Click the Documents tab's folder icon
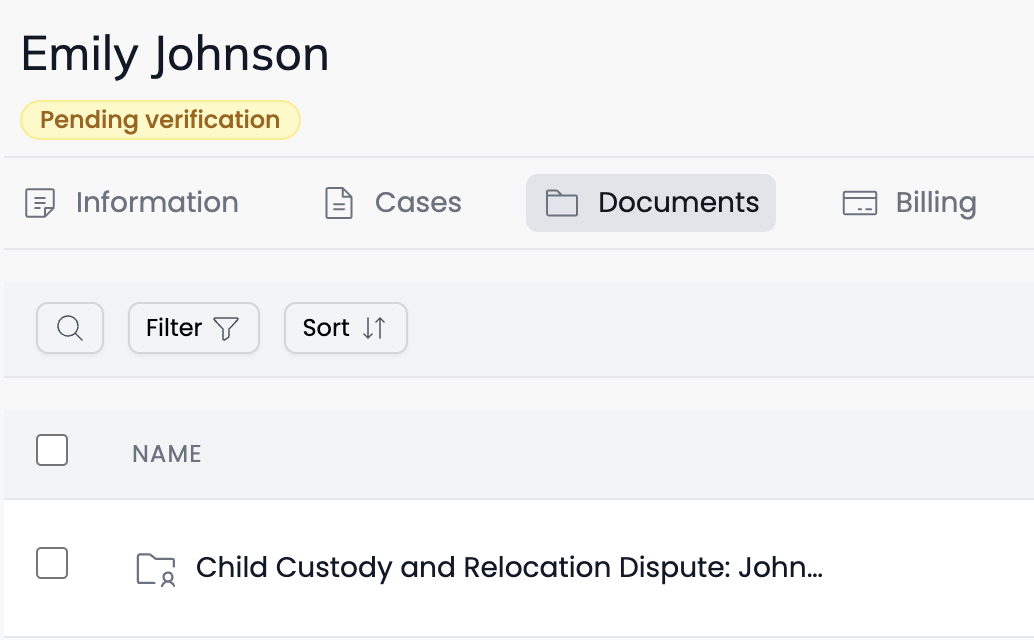 (562, 203)
